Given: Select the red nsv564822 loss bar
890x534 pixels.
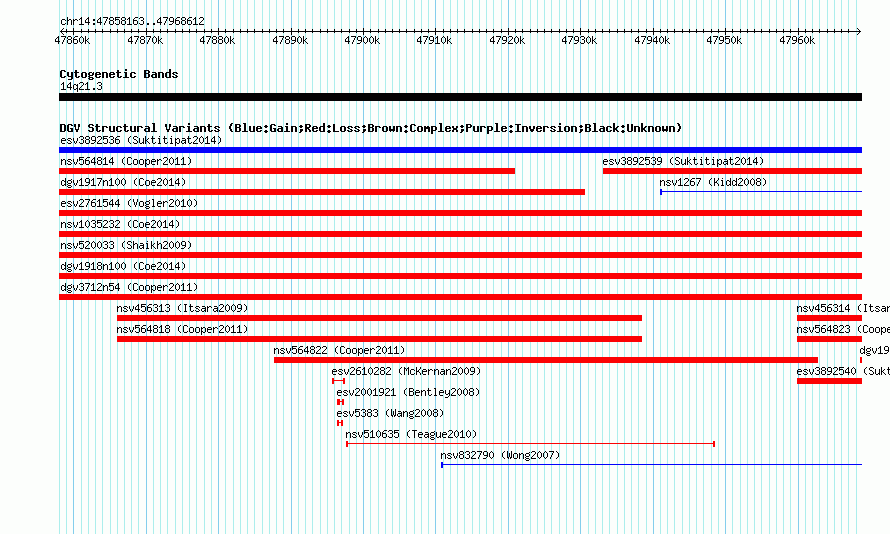Looking at the screenshot, I should 545,360.
